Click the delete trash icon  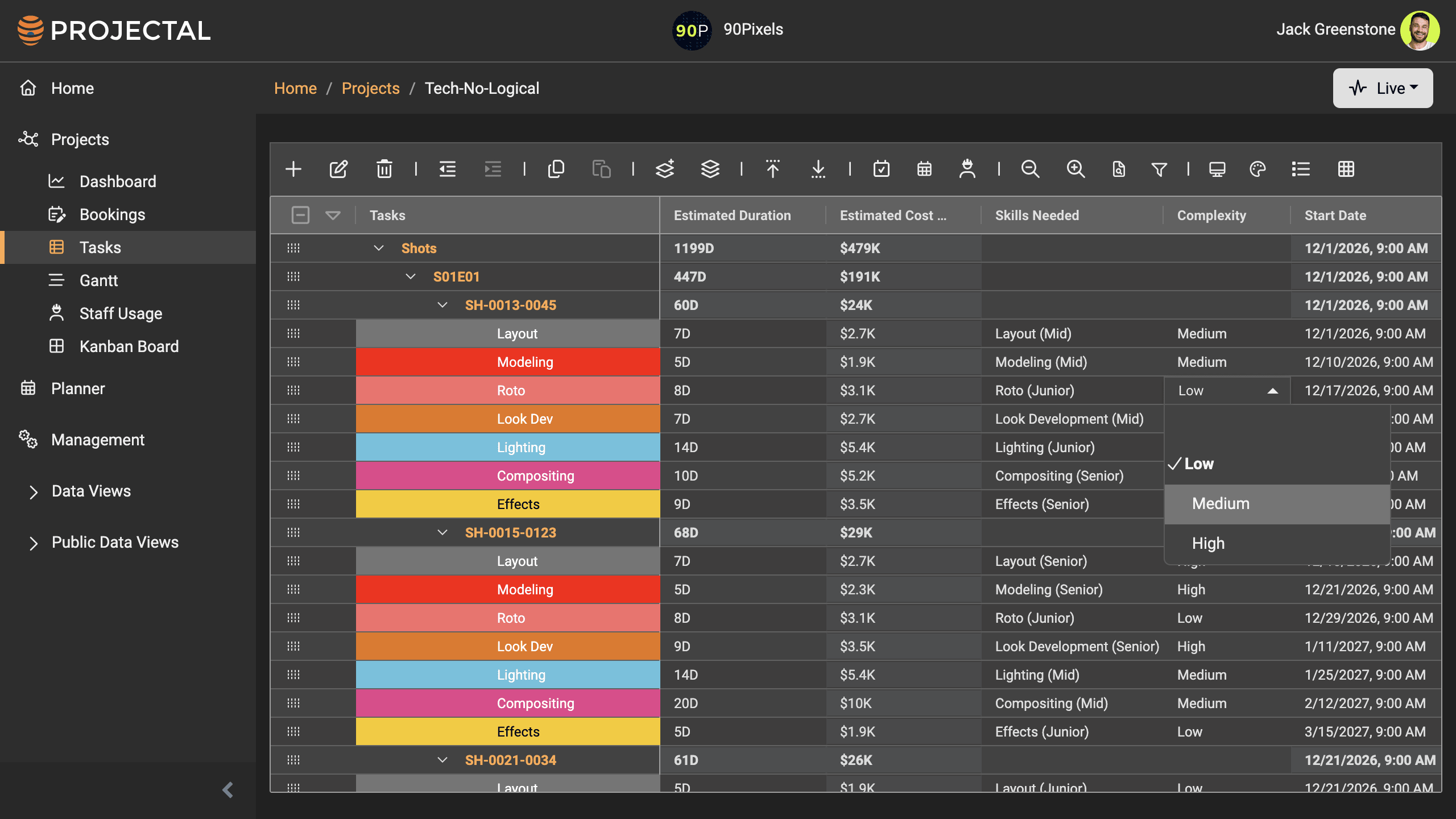click(384, 169)
